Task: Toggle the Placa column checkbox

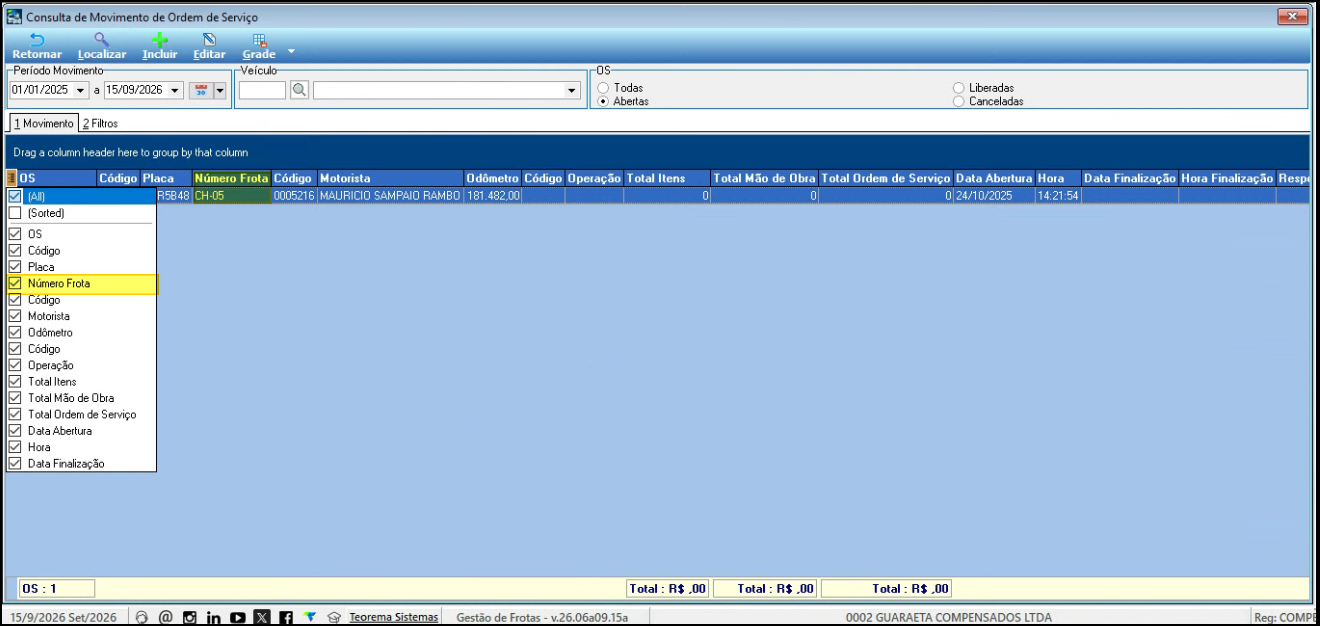Action: click(x=14, y=267)
